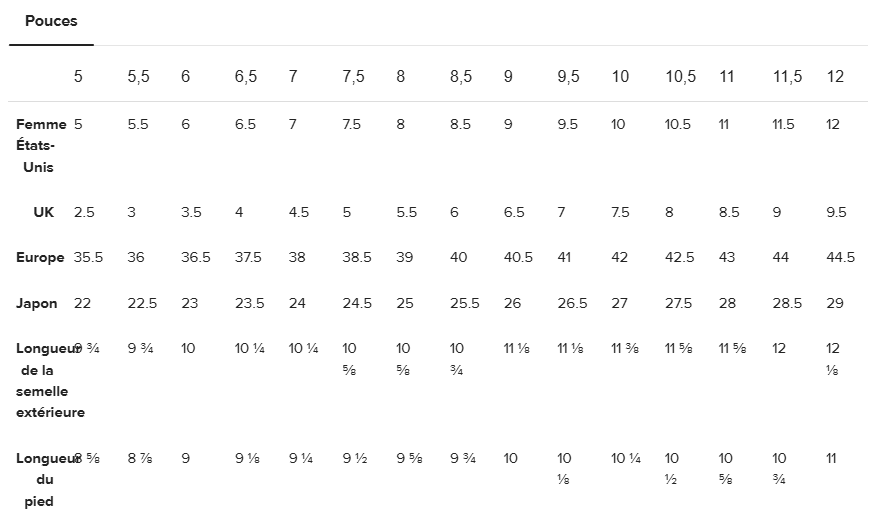The height and width of the screenshot is (518, 872).
Task: Click Japon size 29 cell
Action: pyautogui.click(x=835, y=303)
